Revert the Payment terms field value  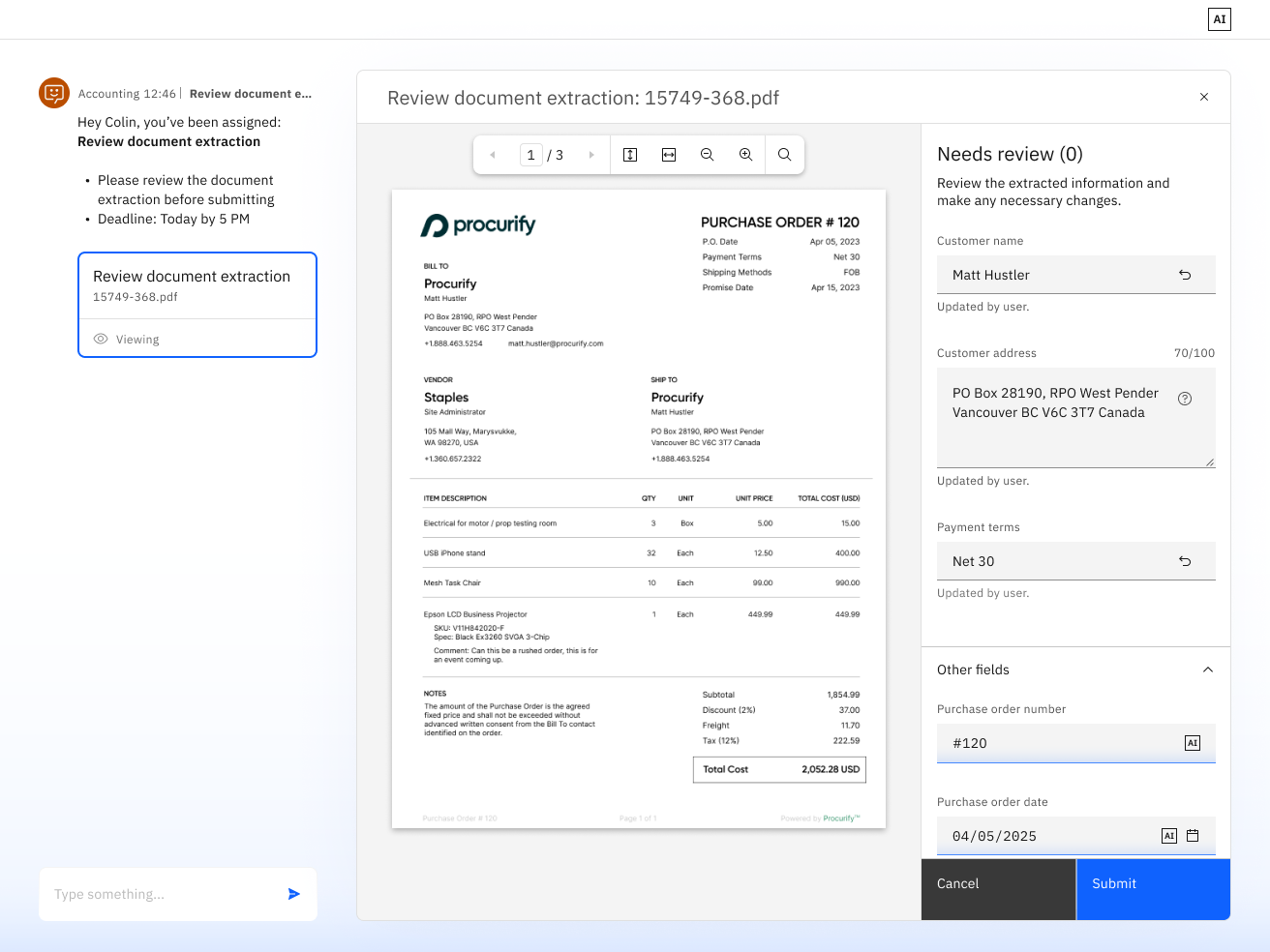click(x=1185, y=561)
